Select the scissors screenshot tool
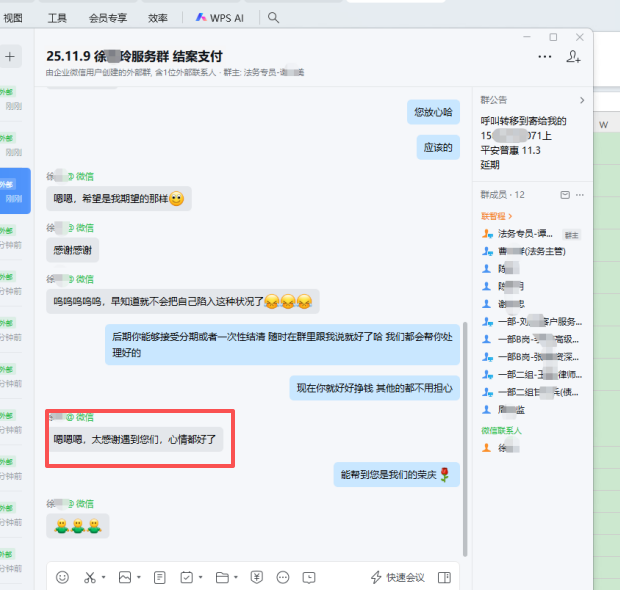 (90, 577)
